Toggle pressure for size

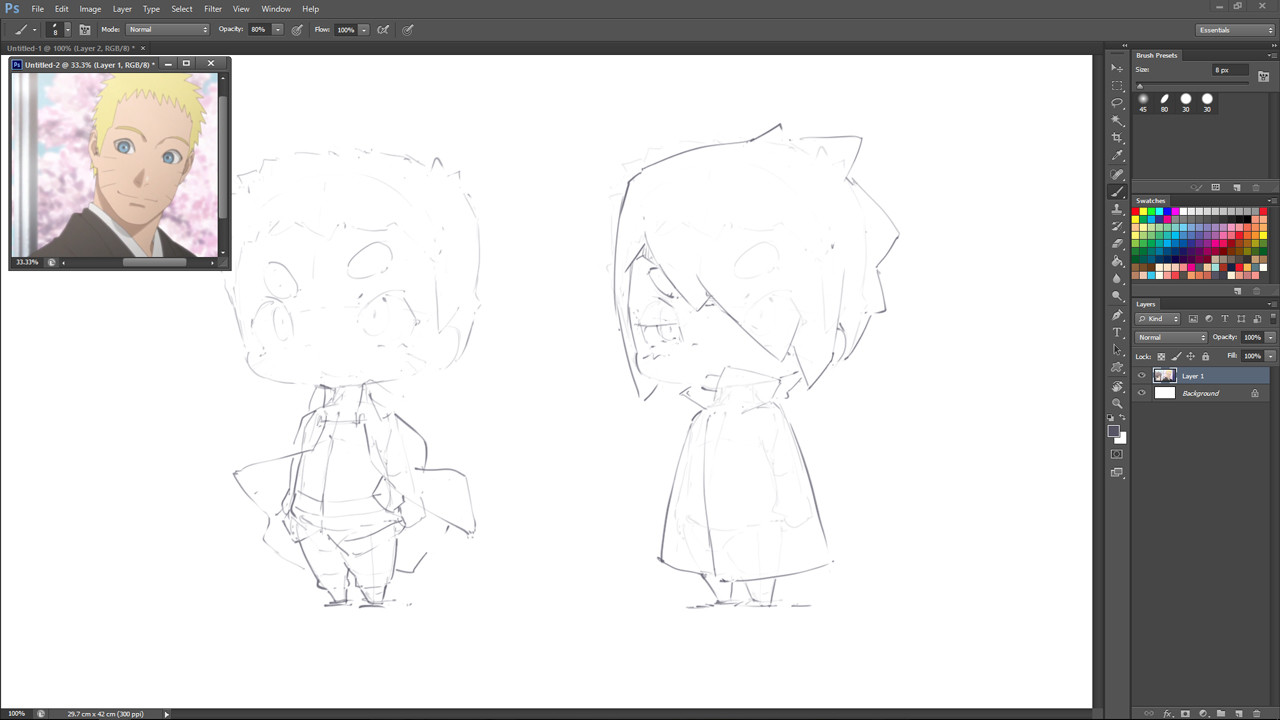tap(408, 30)
